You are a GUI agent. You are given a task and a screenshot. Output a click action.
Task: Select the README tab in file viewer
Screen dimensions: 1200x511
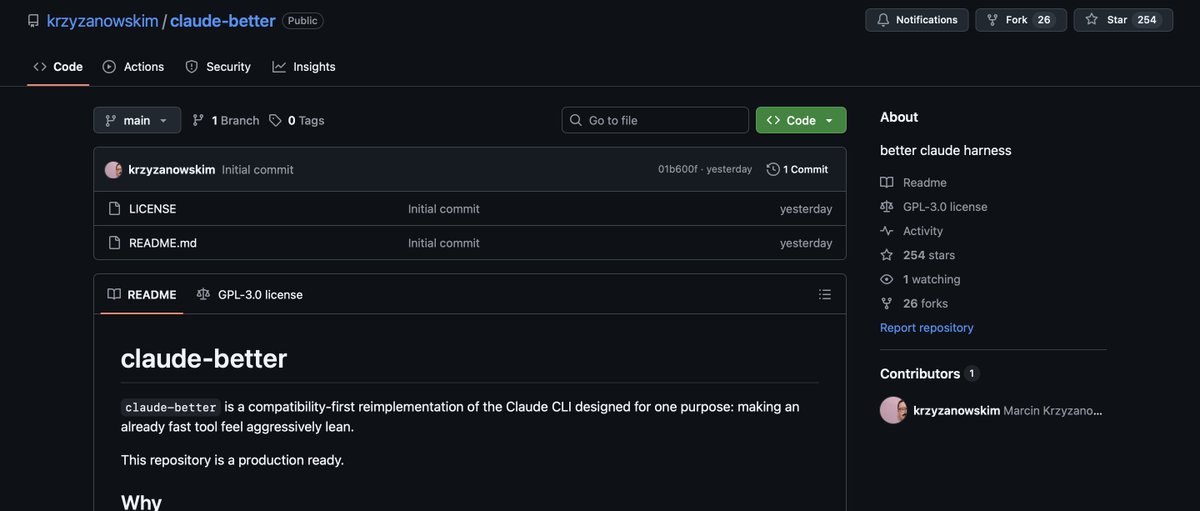142,295
